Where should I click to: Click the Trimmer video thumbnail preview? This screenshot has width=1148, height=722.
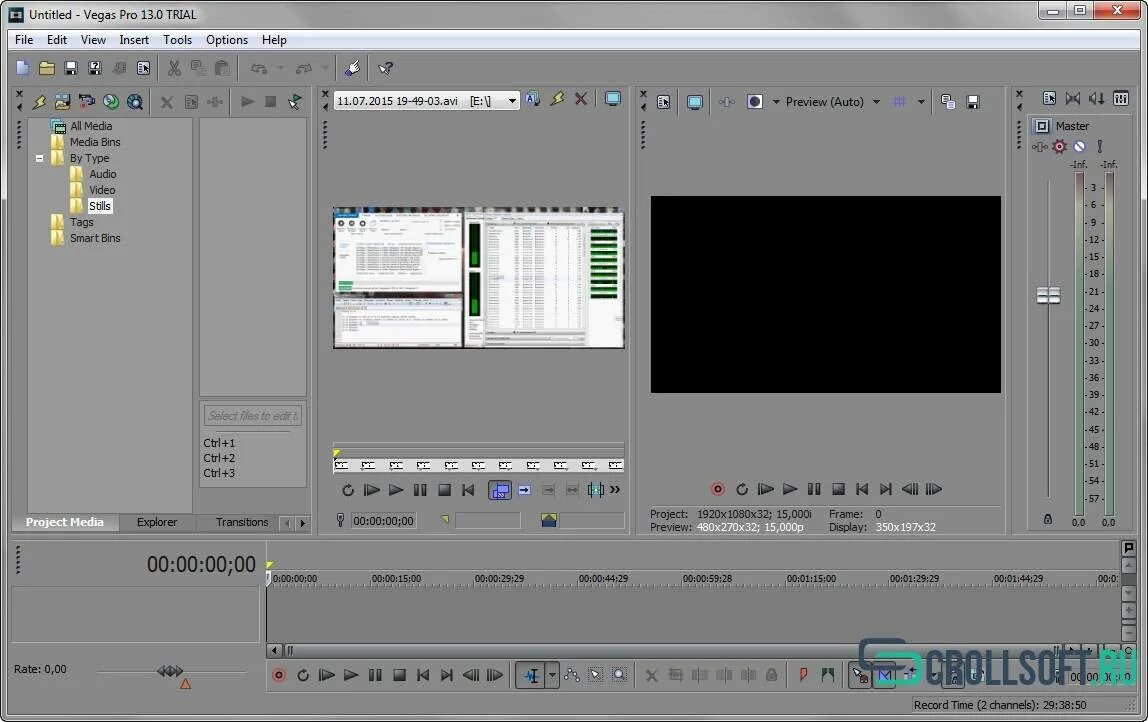[x=479, y=278]
